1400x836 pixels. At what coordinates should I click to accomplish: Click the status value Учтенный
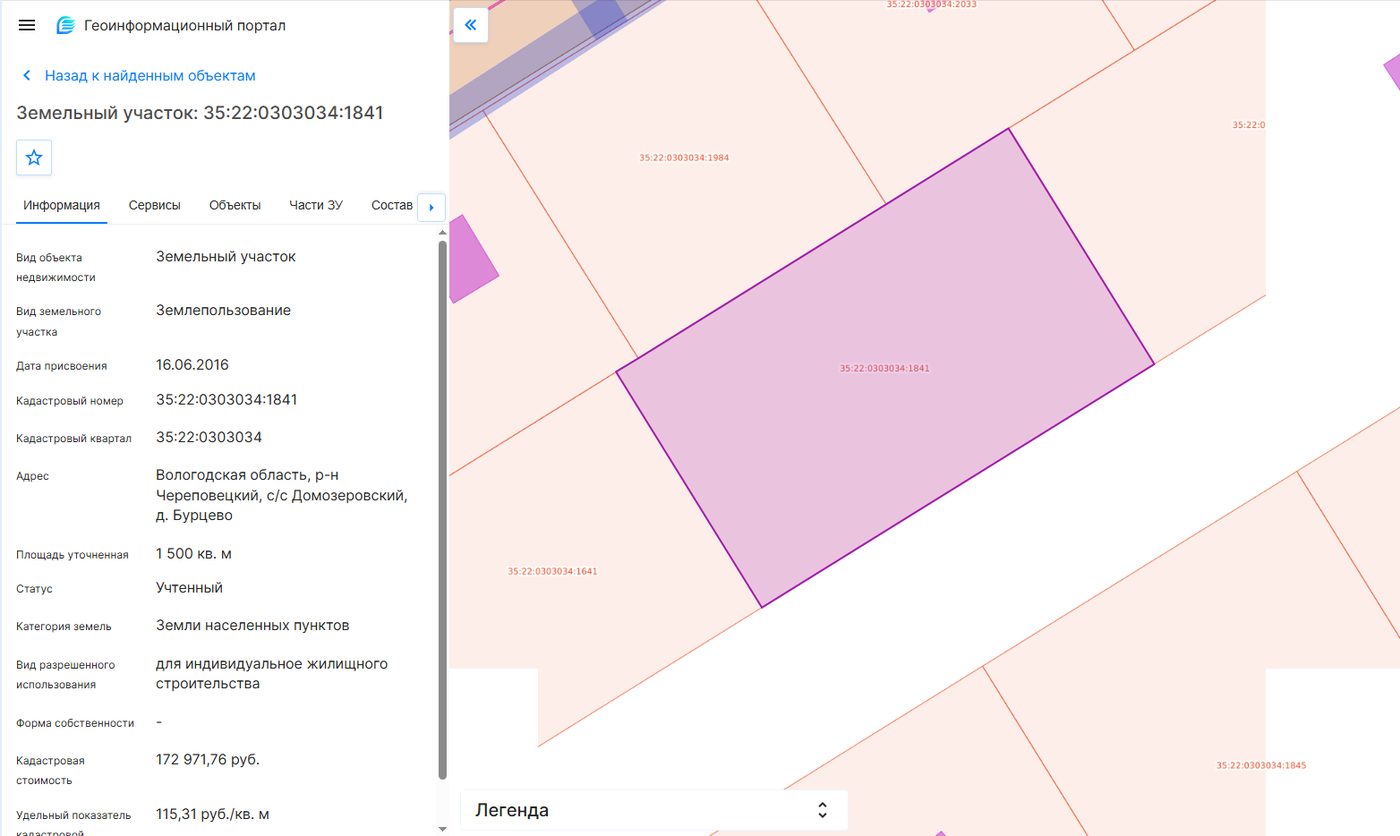tap(189, 588)
